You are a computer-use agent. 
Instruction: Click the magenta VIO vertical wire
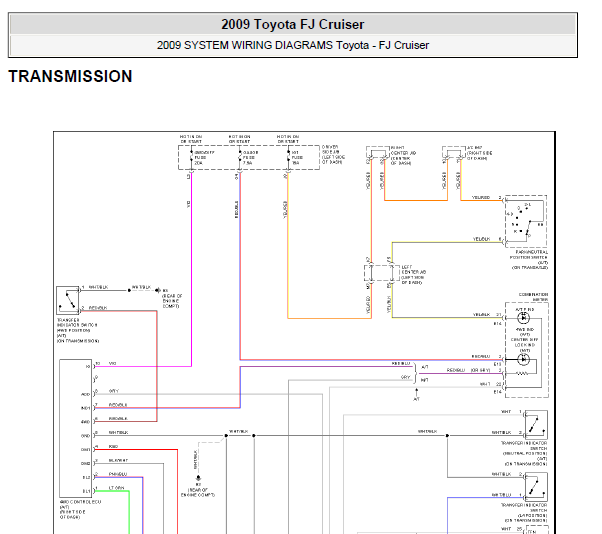point(191,269)
